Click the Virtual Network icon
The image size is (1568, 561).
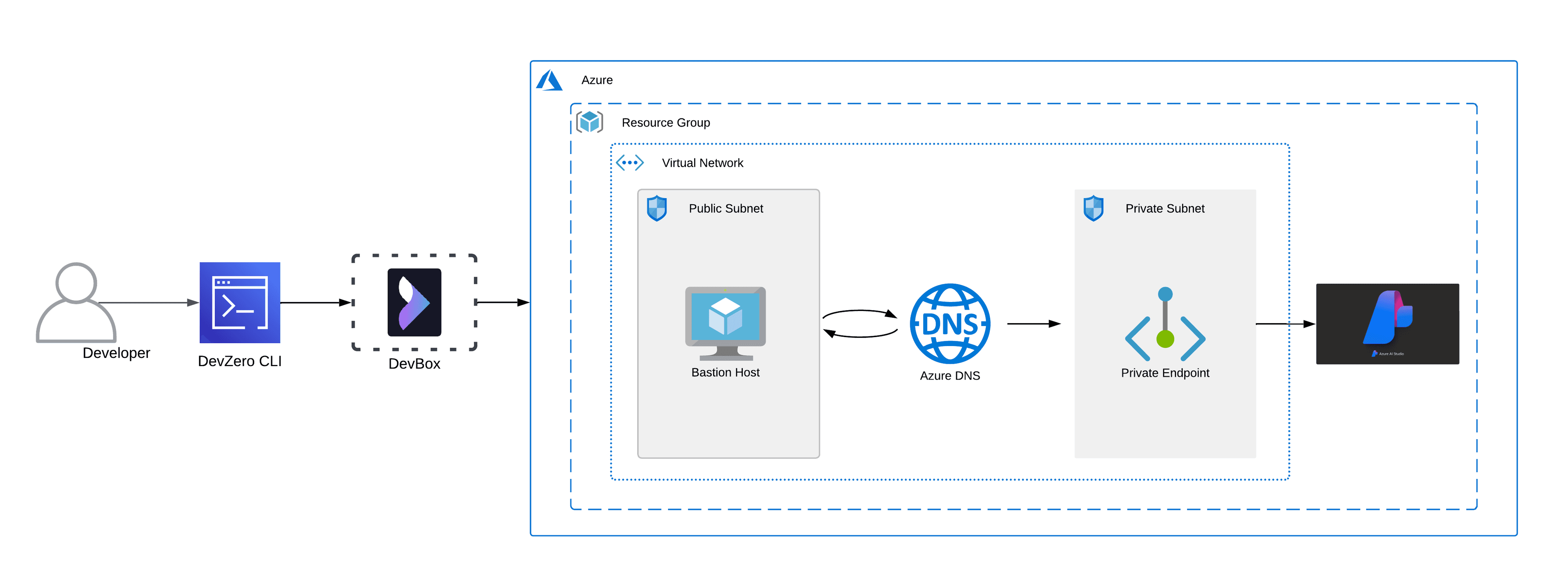click(629, 163)
